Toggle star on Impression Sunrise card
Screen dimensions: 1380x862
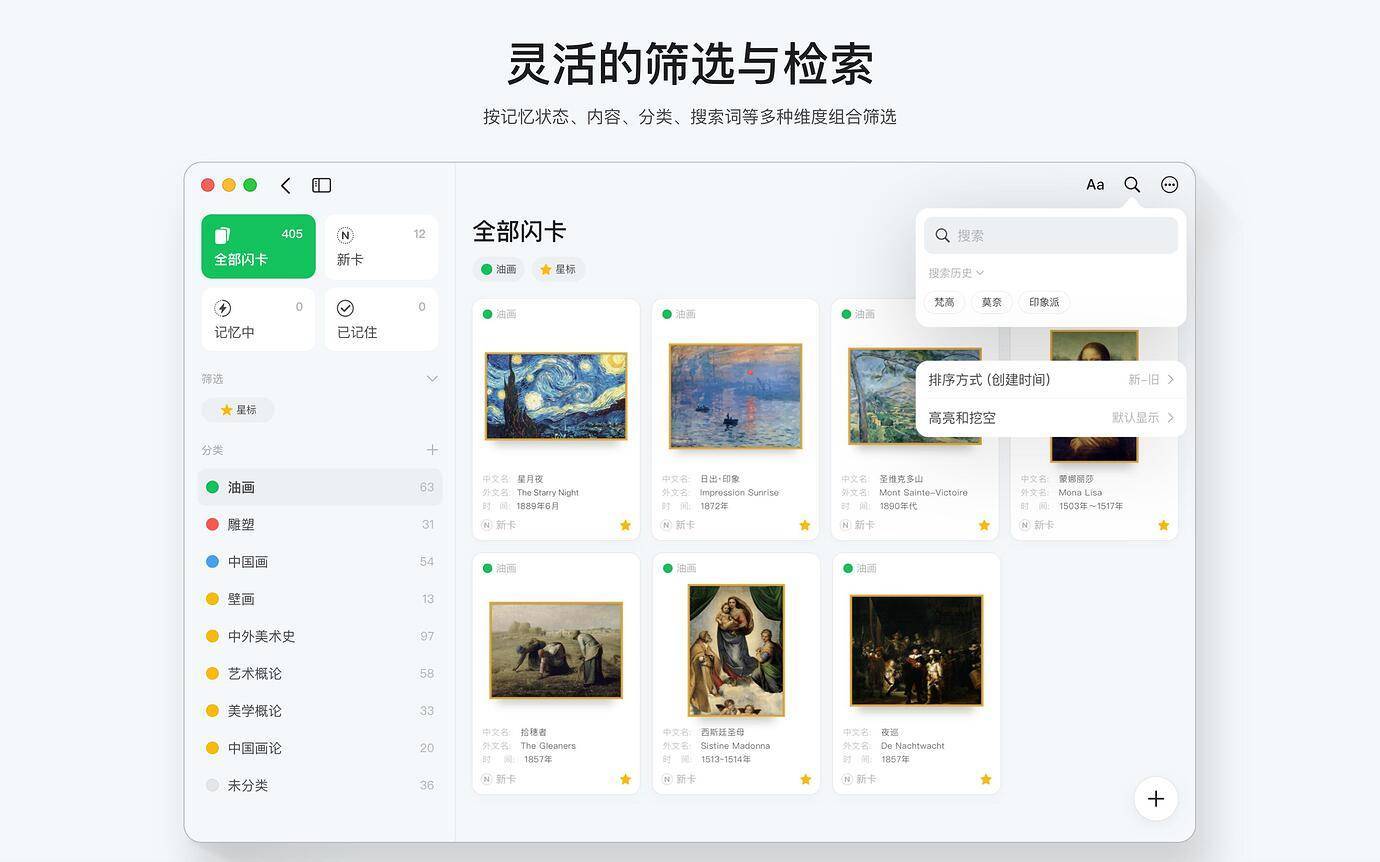point(805,525)
